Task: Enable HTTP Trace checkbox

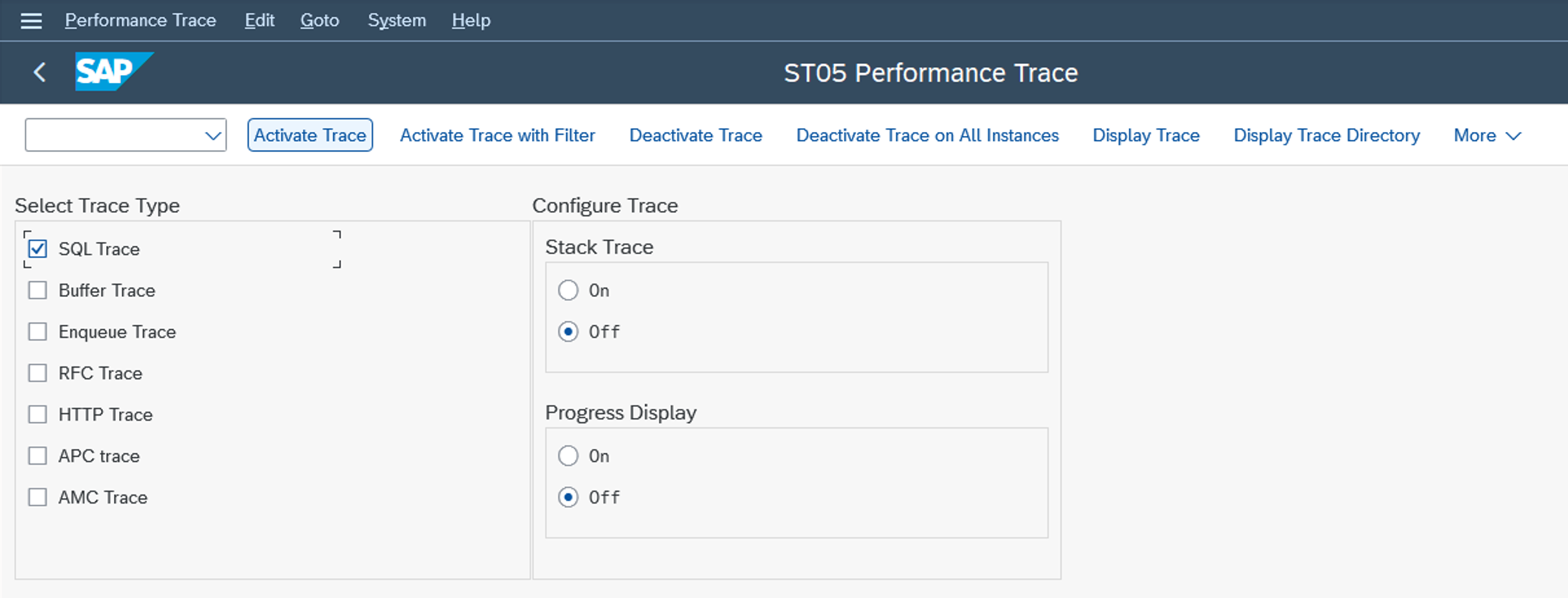Action: pos(38,414)
